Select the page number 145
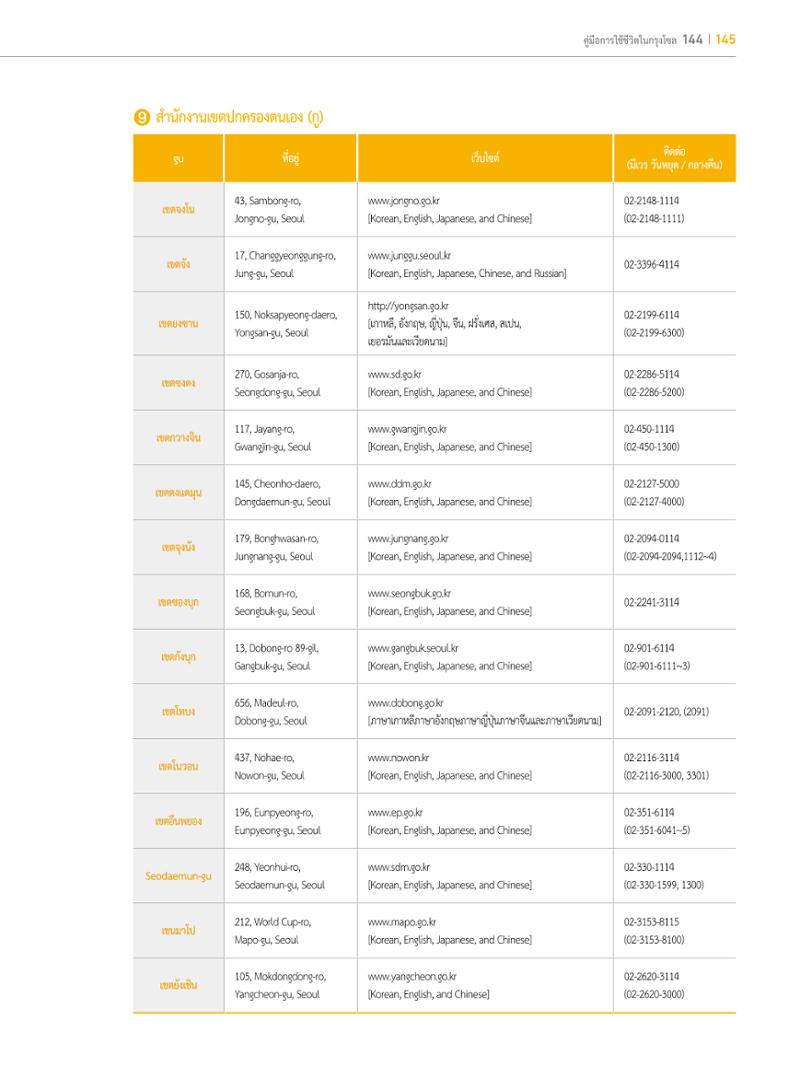Viewport: 800px width, 1066px height. pyautogui.click(x=725, y=39)
